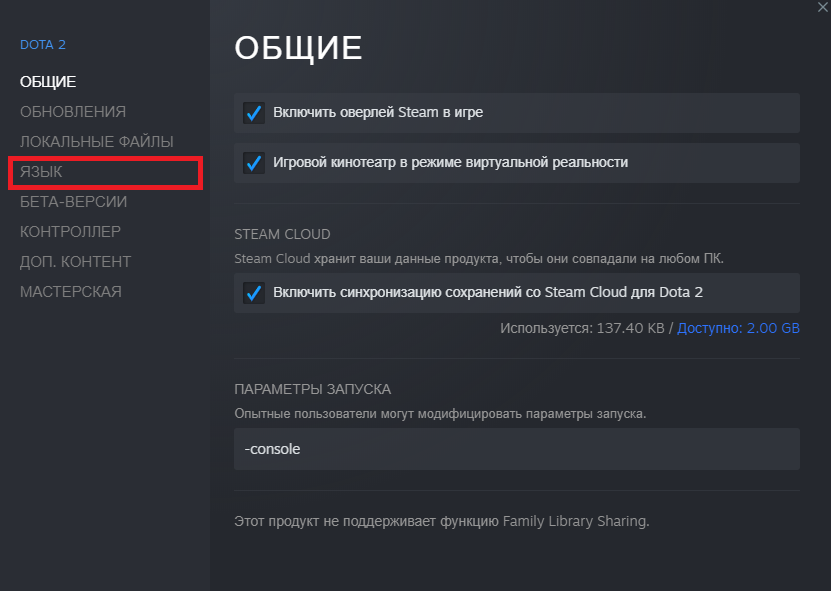The image size is (831, 591).
Task: Switch to БЕТА-ВЕРСИИ section
Action: (74, 202)
